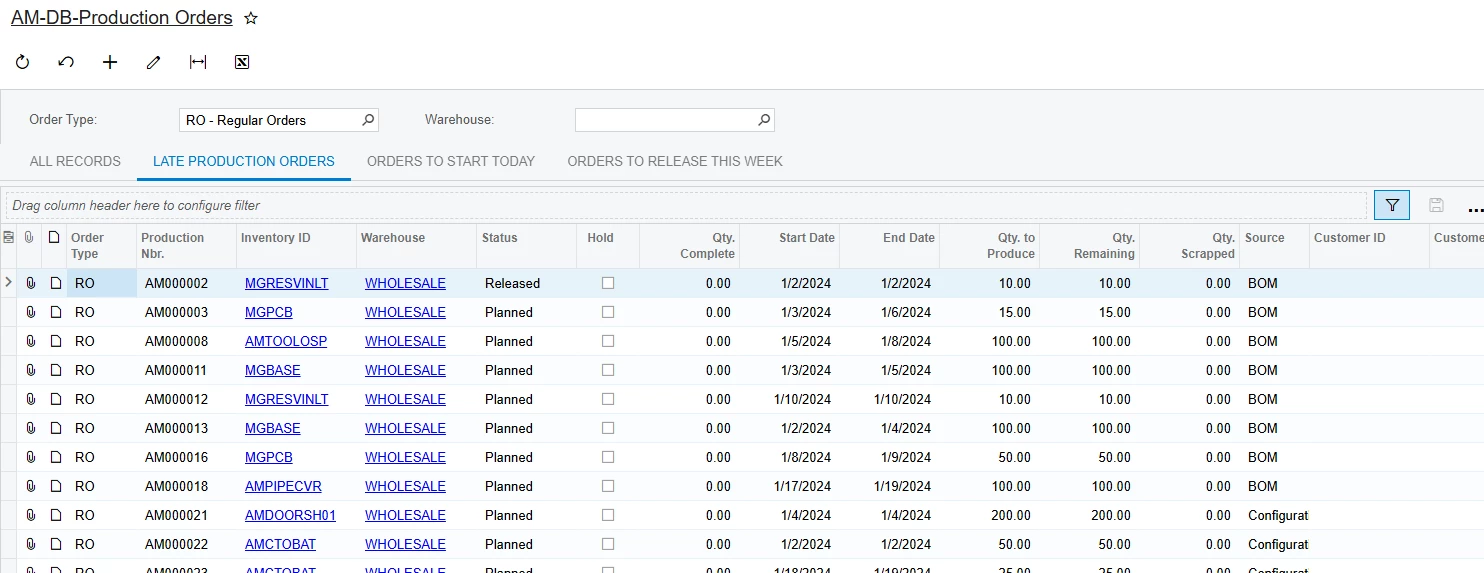
Task: Click the Order Type search magnifier icon
Action: 368,120
